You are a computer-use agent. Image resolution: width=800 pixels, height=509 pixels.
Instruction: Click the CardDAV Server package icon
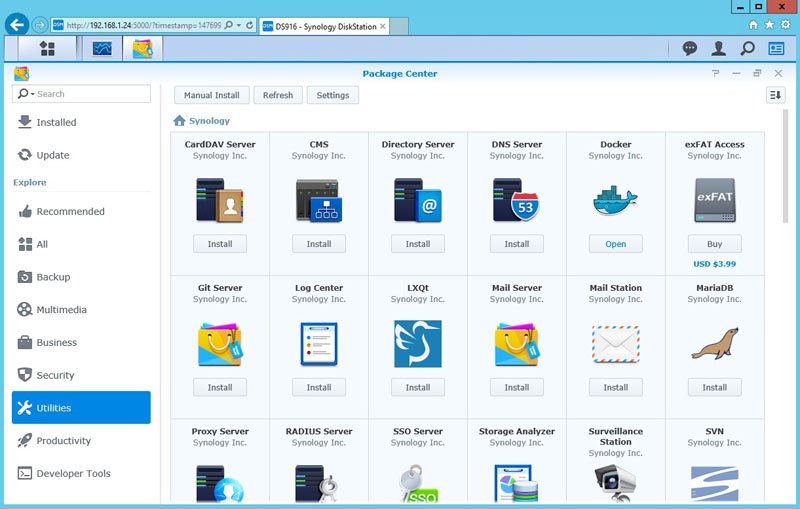[220, 200]
